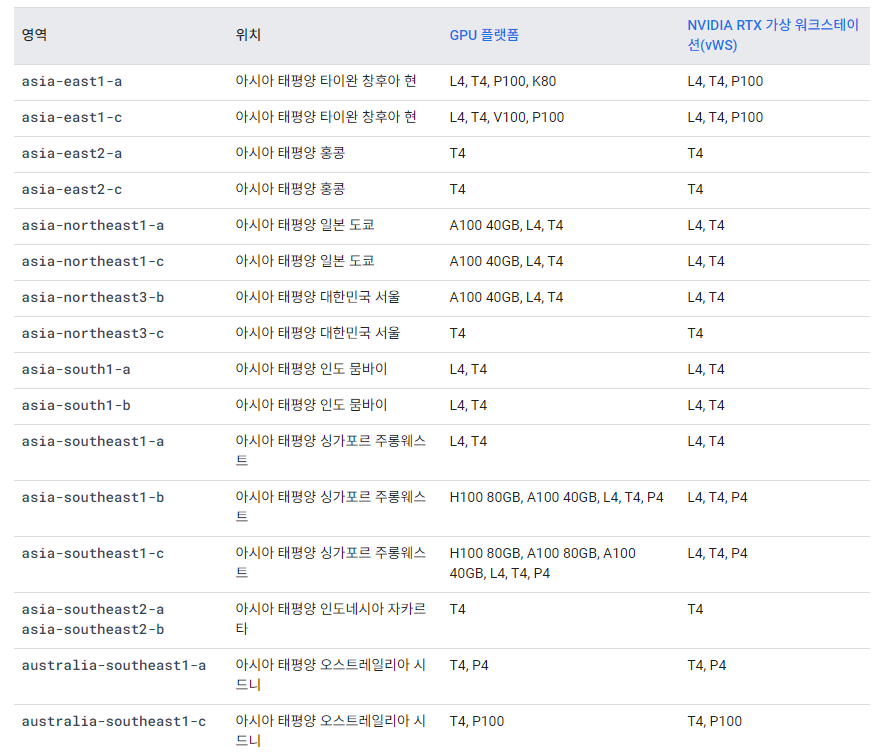Click vWS value 'T4' in asia-east2-c row
Image resolution: width=886 pixels, height=754 pixels.
(x=695, y=189)
